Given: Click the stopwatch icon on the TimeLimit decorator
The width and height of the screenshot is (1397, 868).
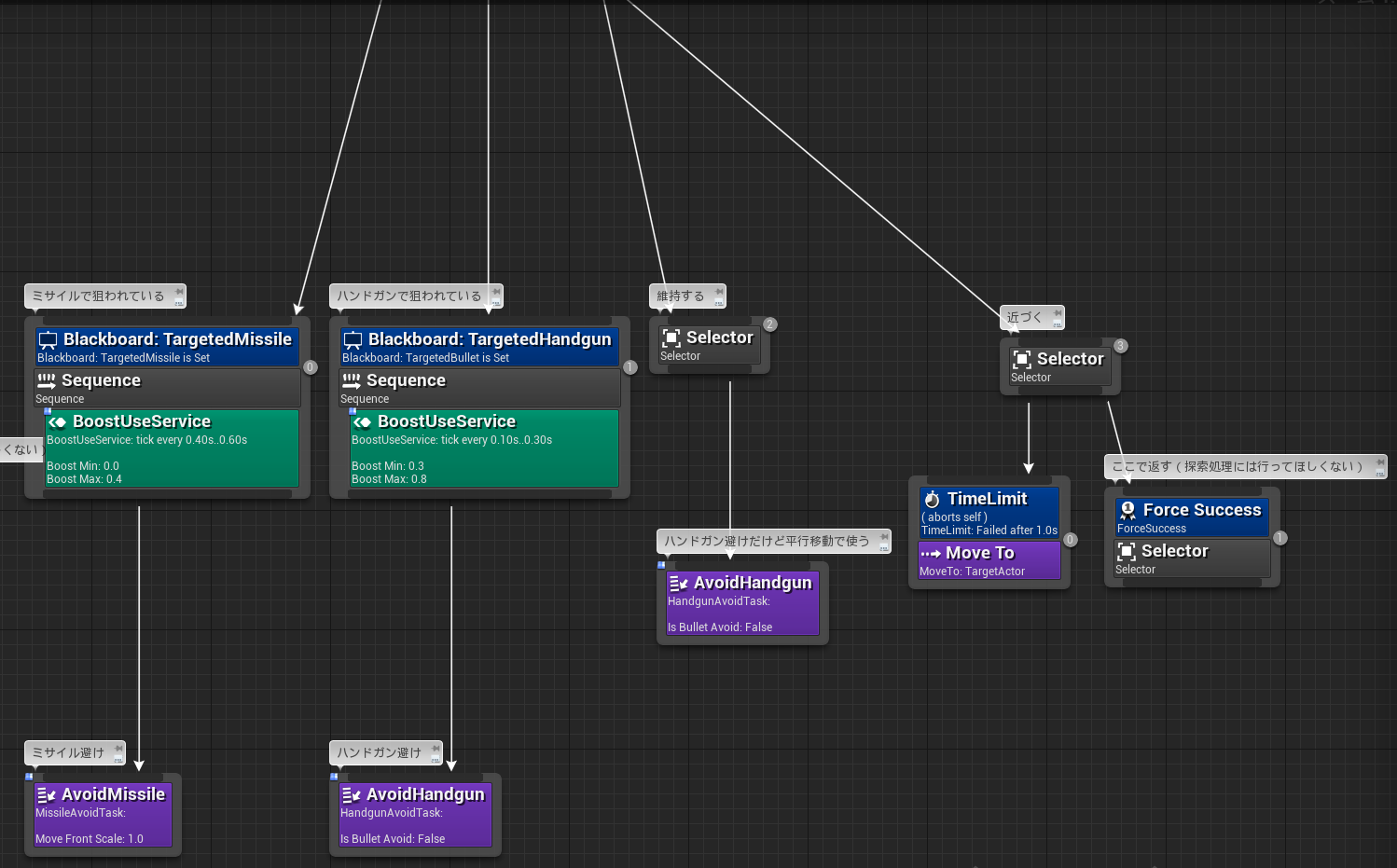Looking at the screenshot, I should click(933, 499).
